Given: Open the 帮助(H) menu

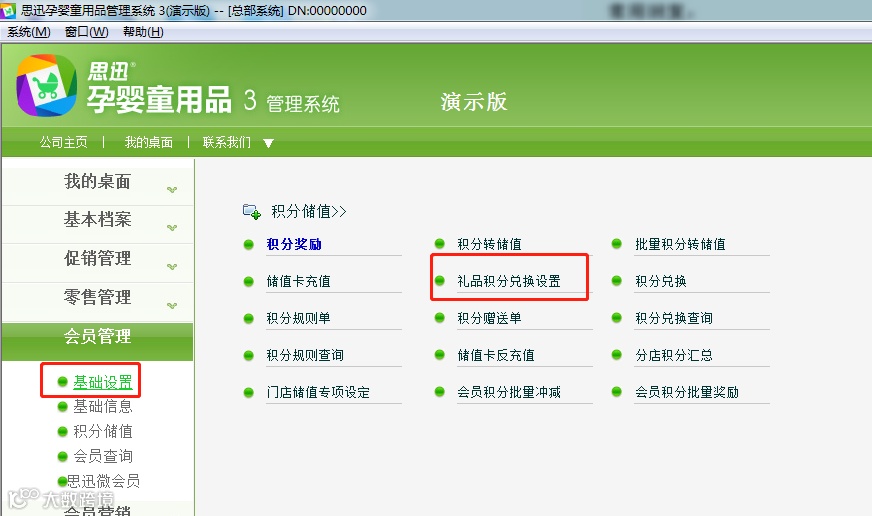Looking at the screenshot, I should [x=143, y=32].
